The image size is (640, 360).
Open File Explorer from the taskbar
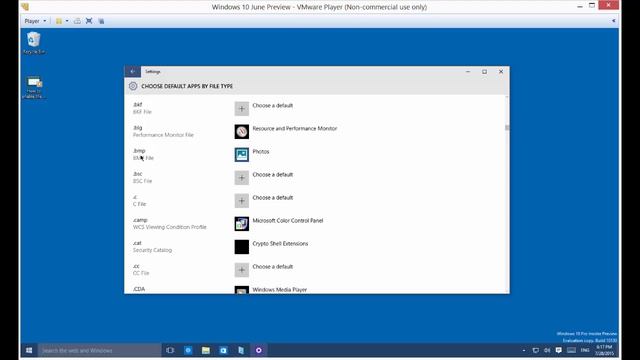(206, 350)
